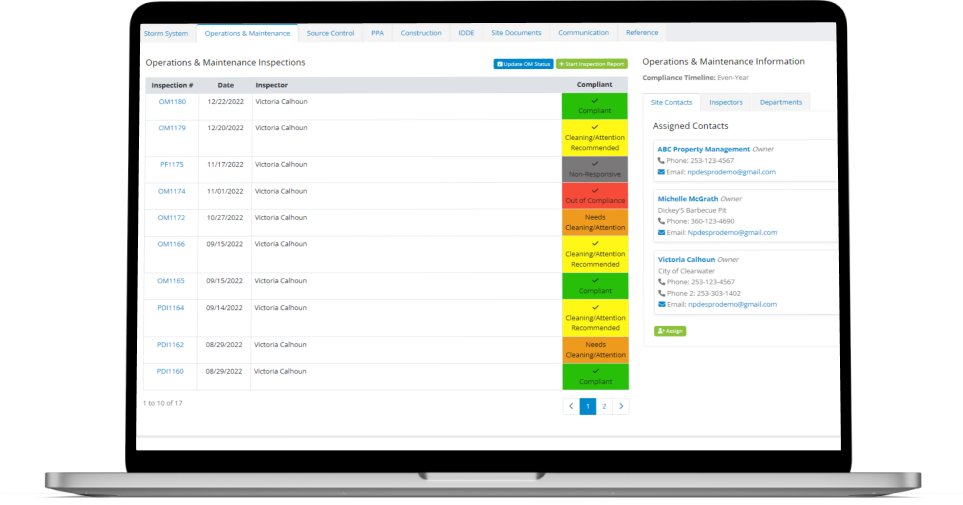Open inspection PDI1162

(170, 345)
